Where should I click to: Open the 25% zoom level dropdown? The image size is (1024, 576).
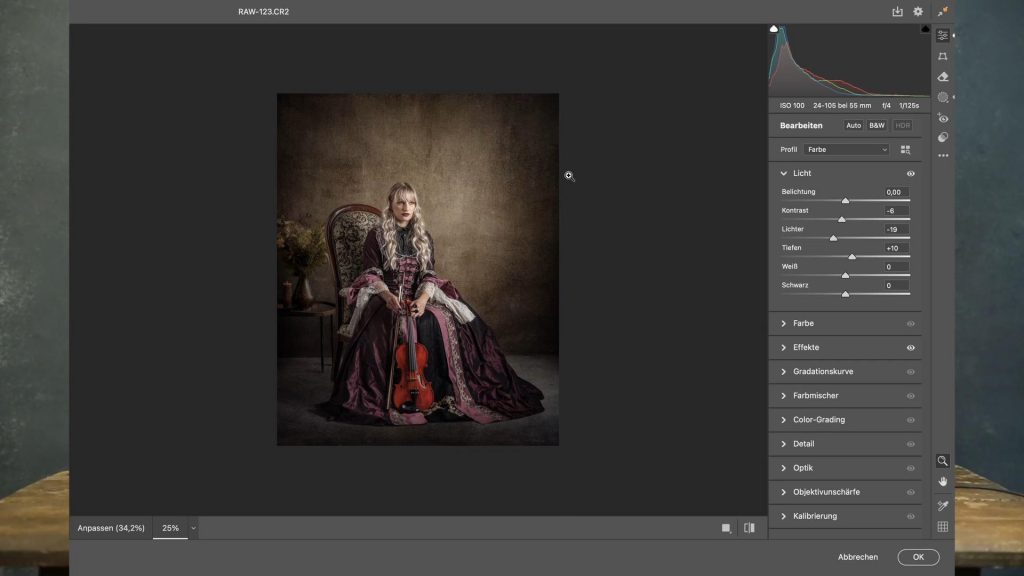click(x=193, y=528)
